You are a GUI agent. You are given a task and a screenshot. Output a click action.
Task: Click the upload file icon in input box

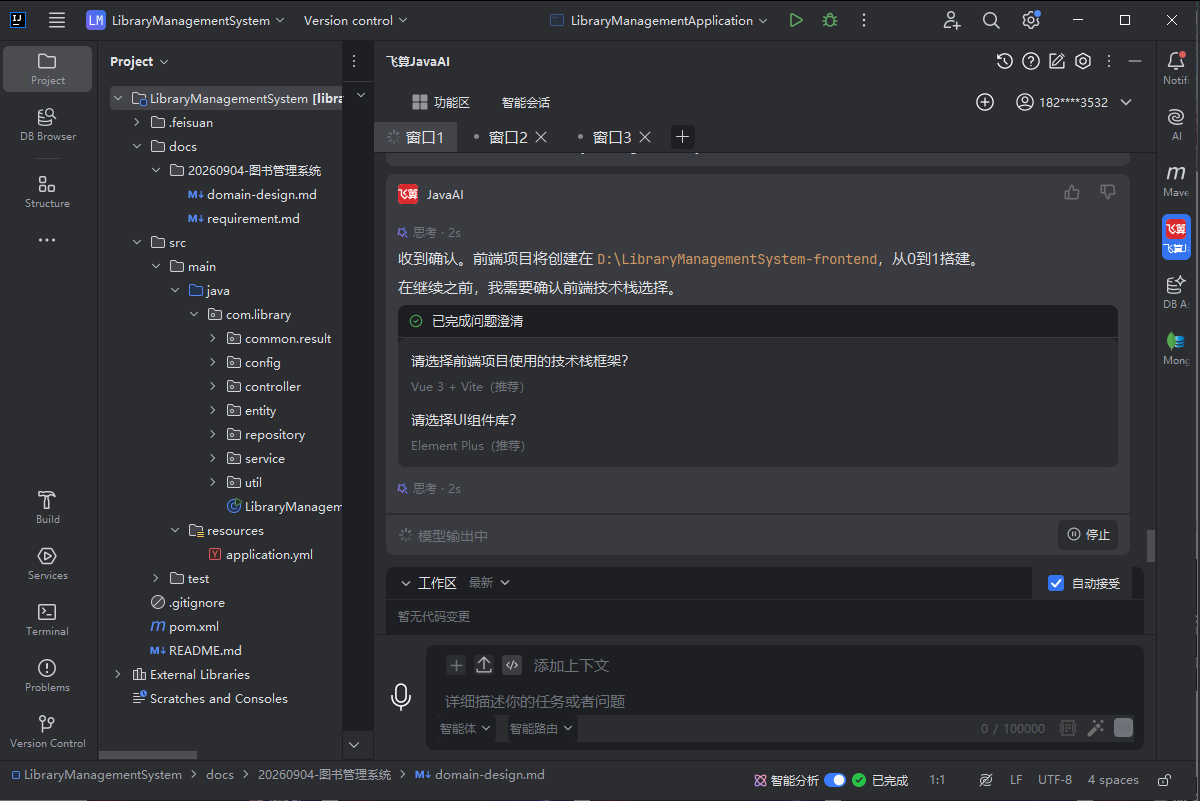[x=484, y=665]
